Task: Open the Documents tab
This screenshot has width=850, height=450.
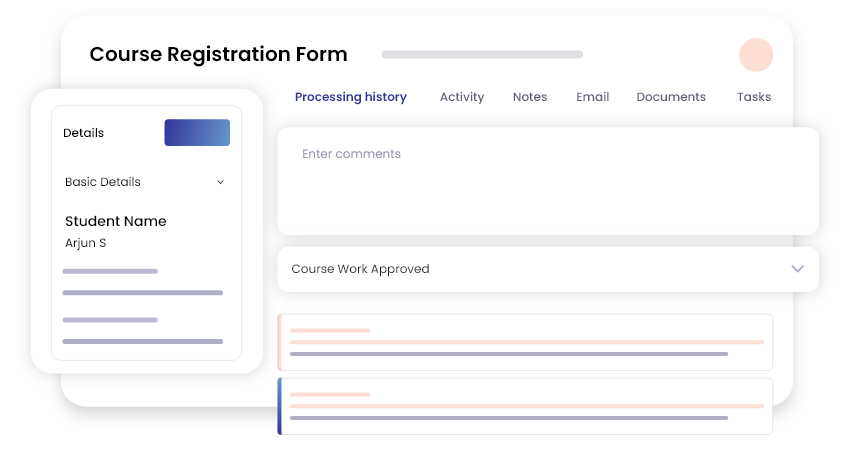Action: pos(671,97)
